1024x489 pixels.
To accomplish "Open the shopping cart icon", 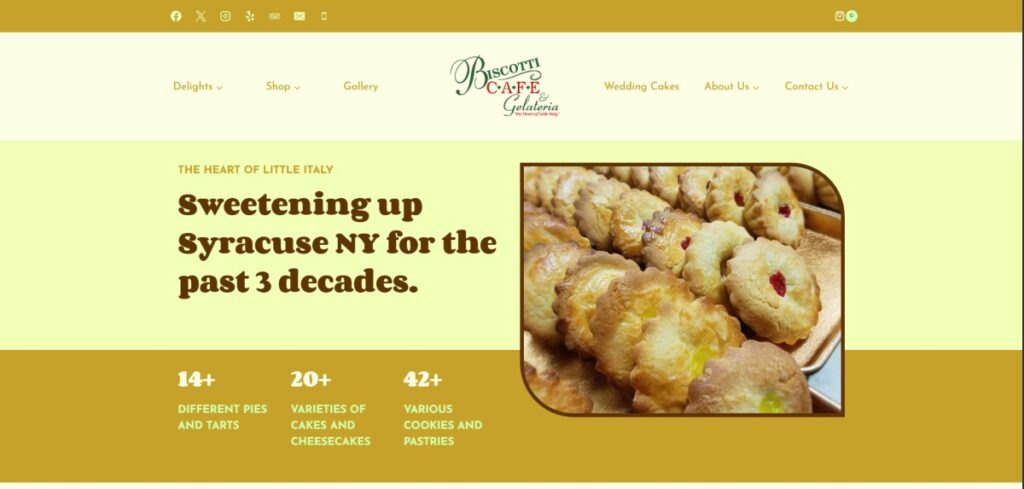I will tap(839, 16).
